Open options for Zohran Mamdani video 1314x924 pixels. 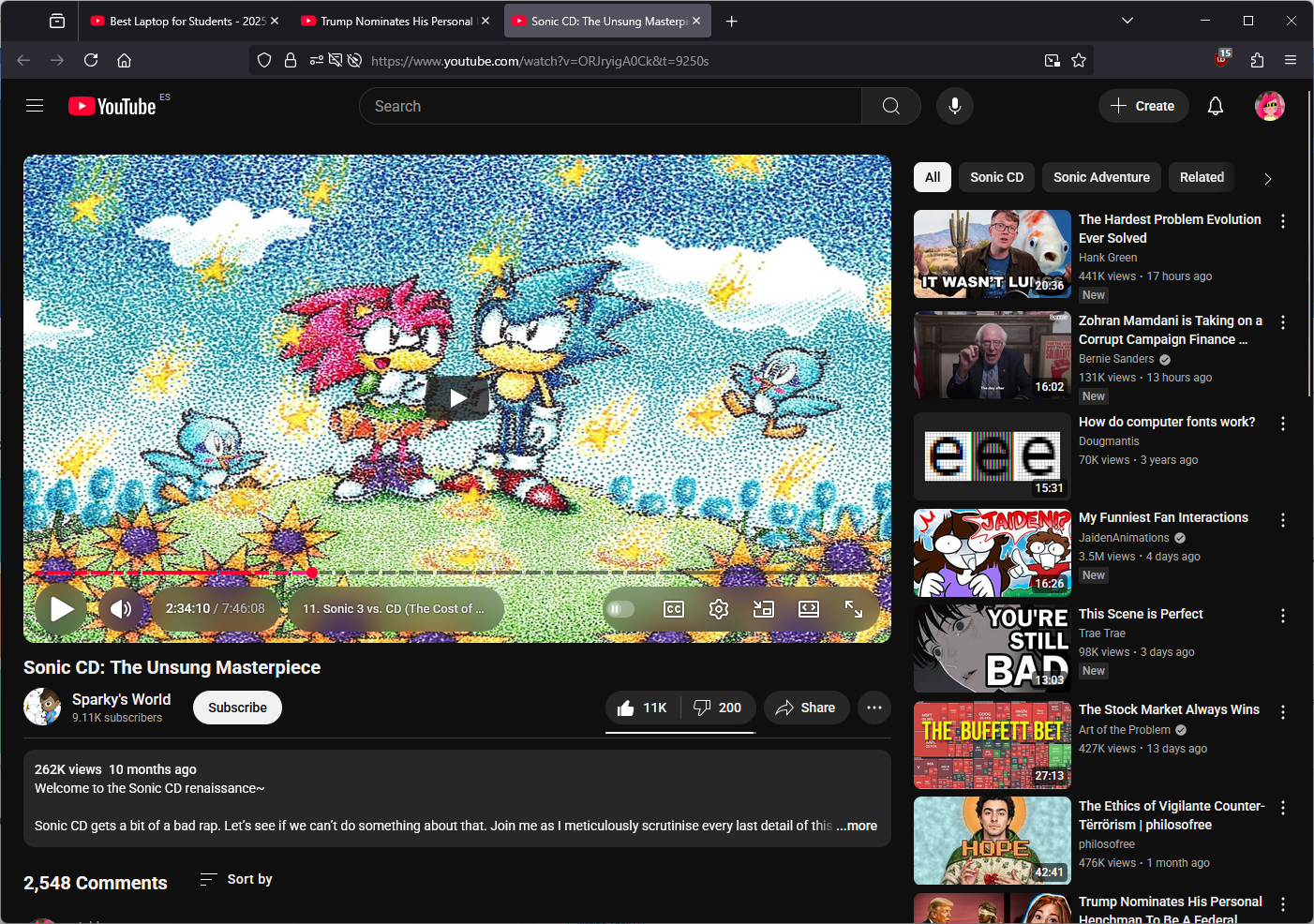coord(1283,322)
